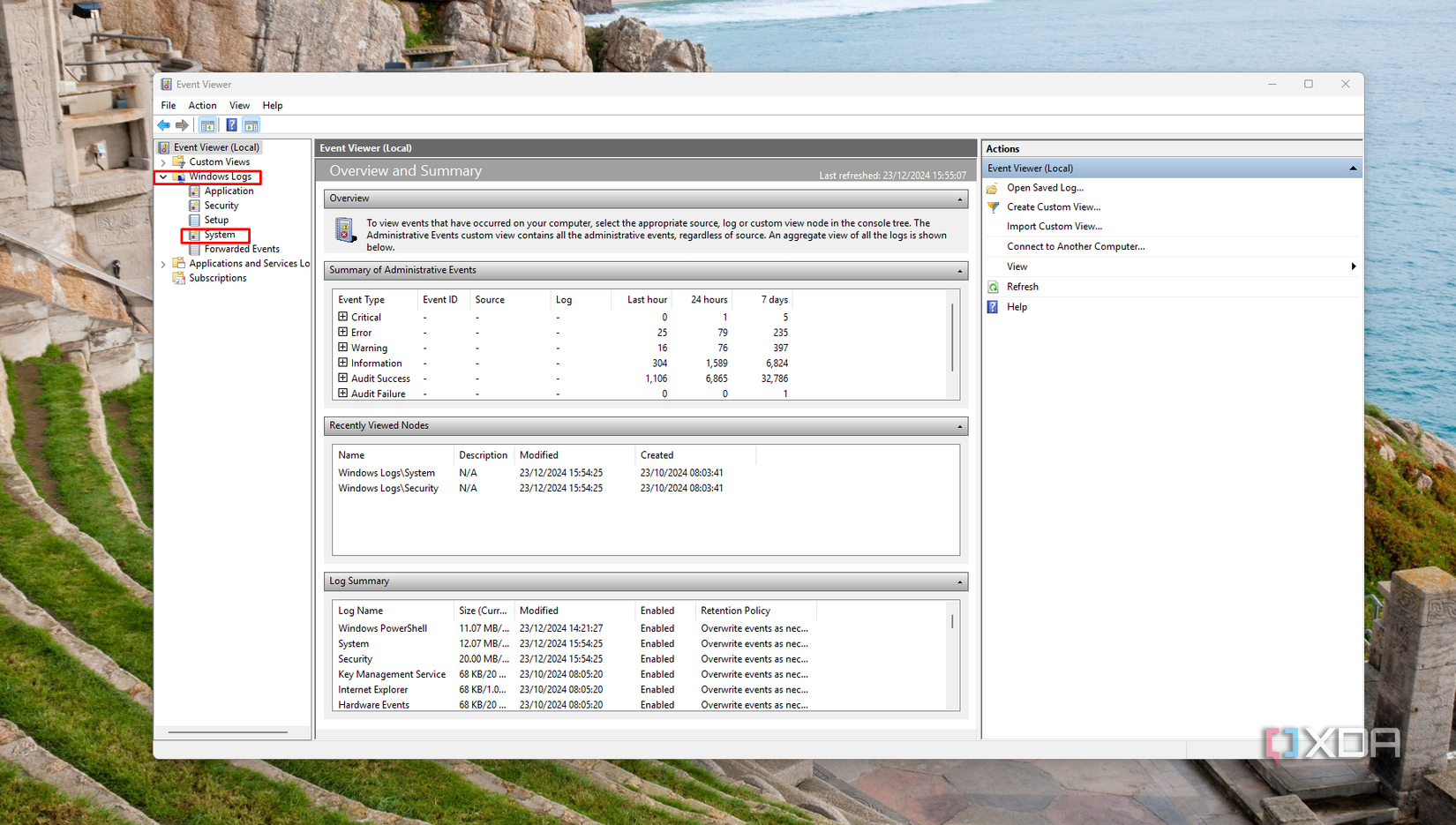Refresh the Event Viewer data
Viewport: 1456px width, 825px height.
(x=1022, y=286)
